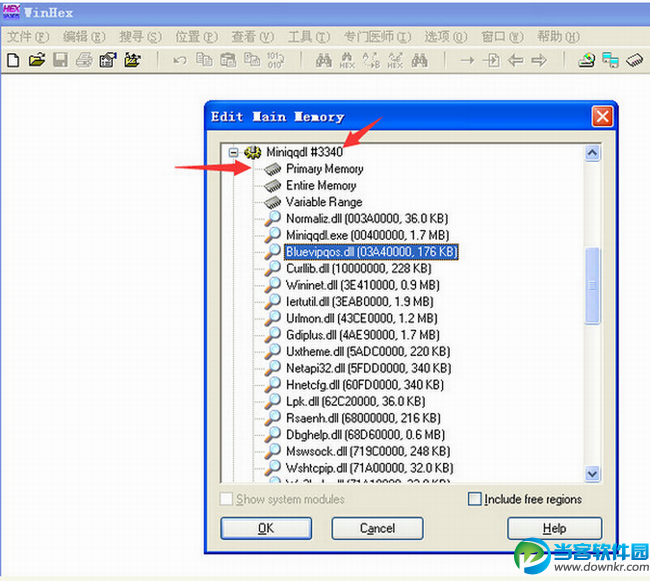Click the Find Text binoculars icon
The image size is (650, 581).
[x=324, y=61]
